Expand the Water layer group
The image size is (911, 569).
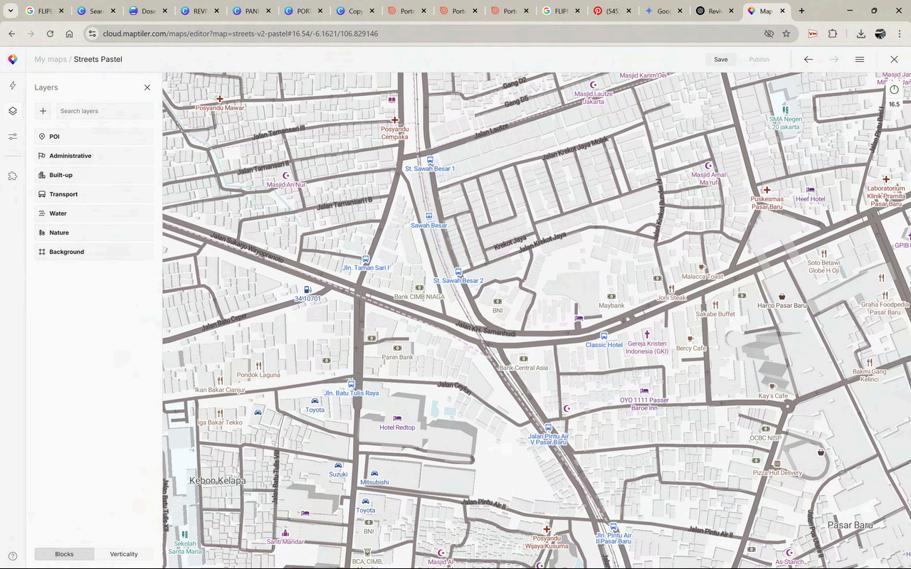pyautogui.click(x=94, y=213)
